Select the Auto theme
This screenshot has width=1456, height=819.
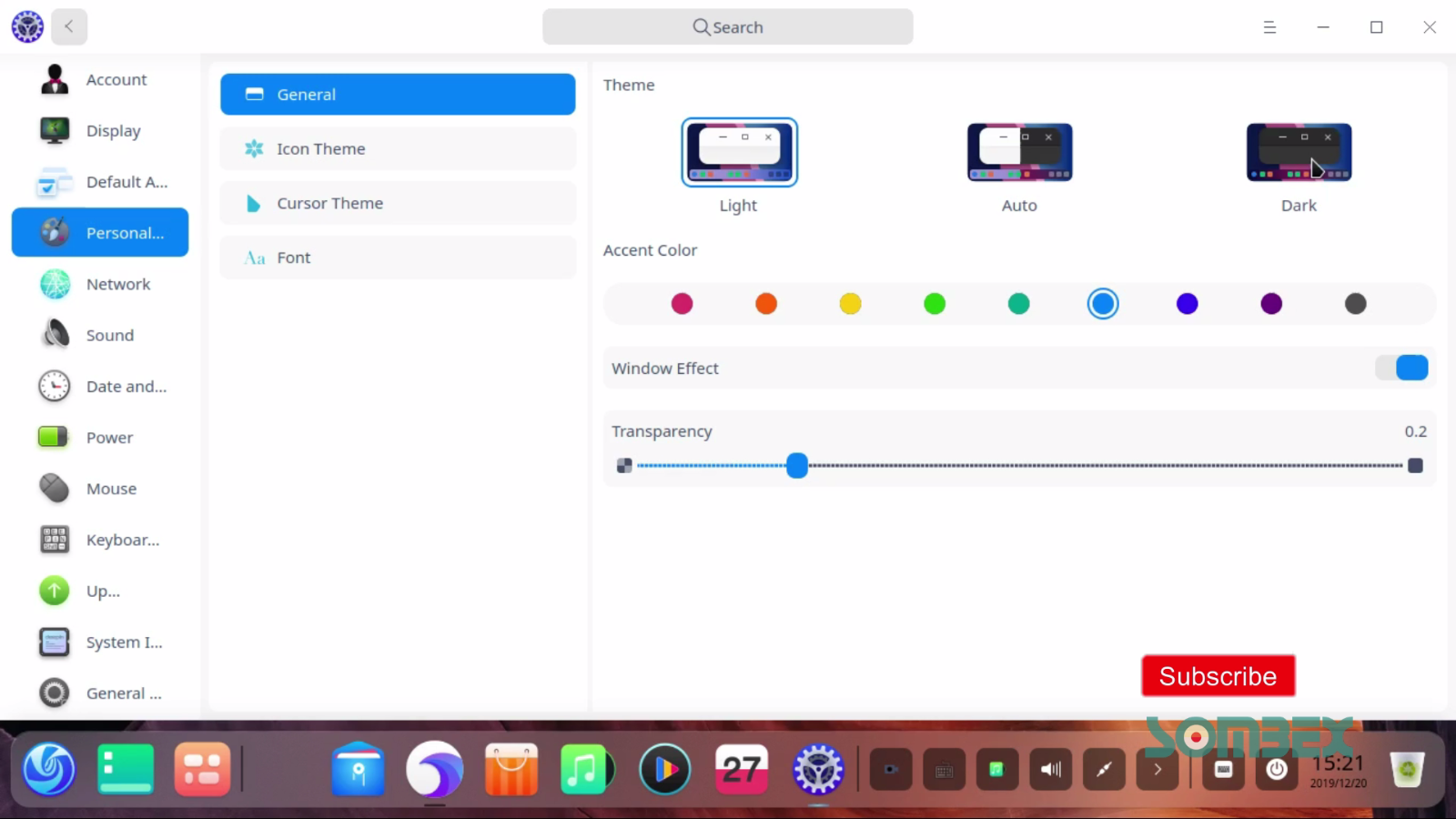(1019, 152)
